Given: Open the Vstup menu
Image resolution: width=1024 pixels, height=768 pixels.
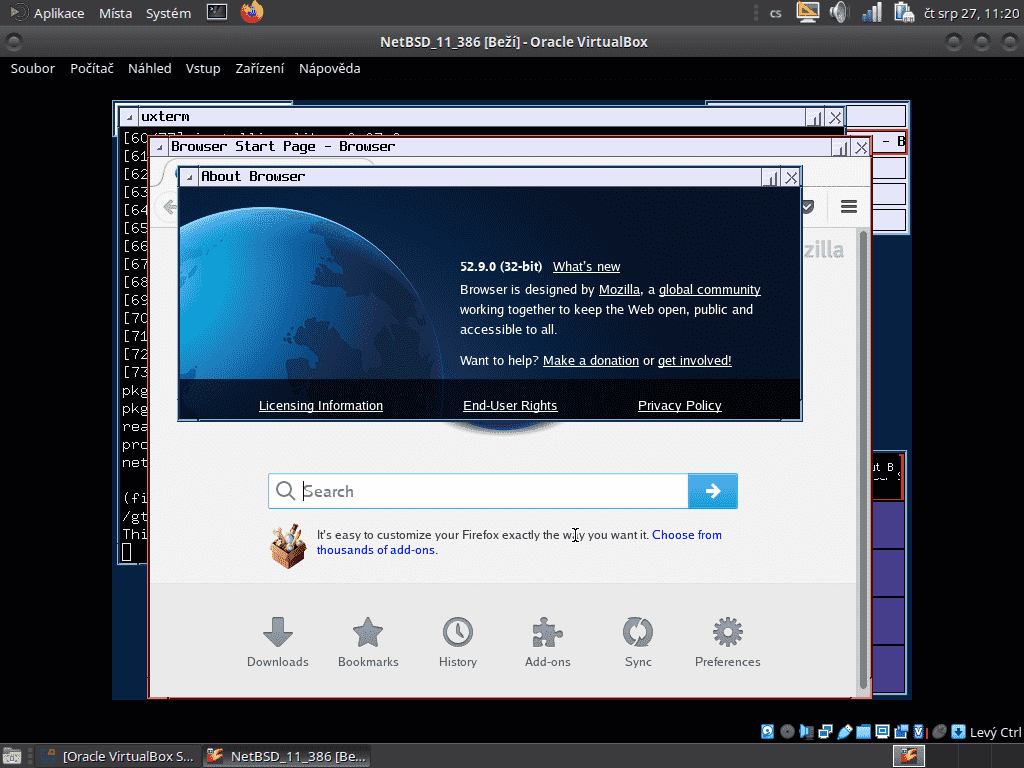Looking at the screenshot, I should point(203,69).
